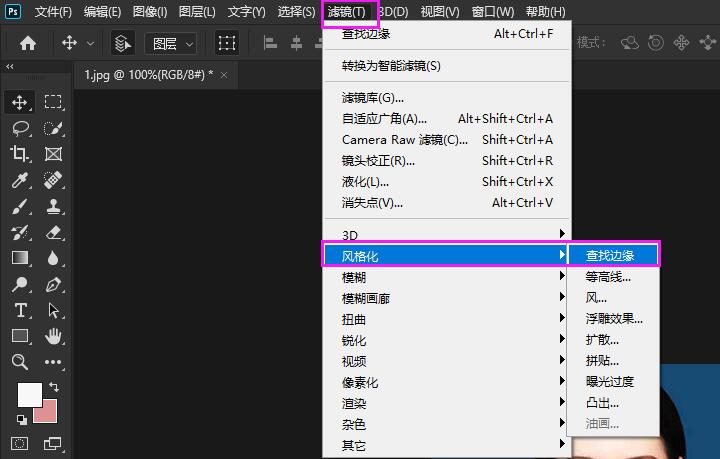The height and width of the screenshot is (459, 720).
Task: Select the Zoom magnifier tool
Action: (20, 362)
